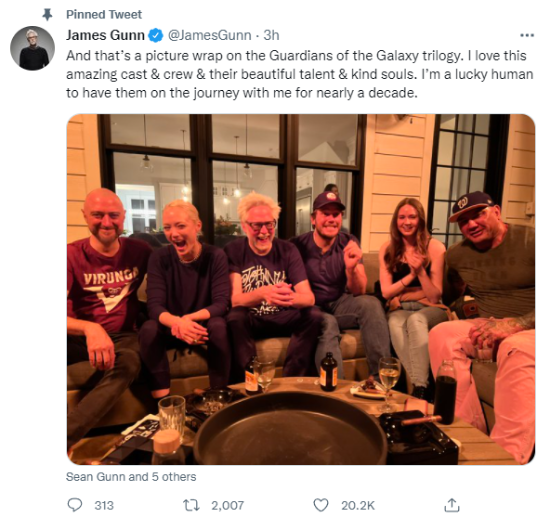Open the attached group photo
This screenshot has height=530, width=550.
coord(301,289)
